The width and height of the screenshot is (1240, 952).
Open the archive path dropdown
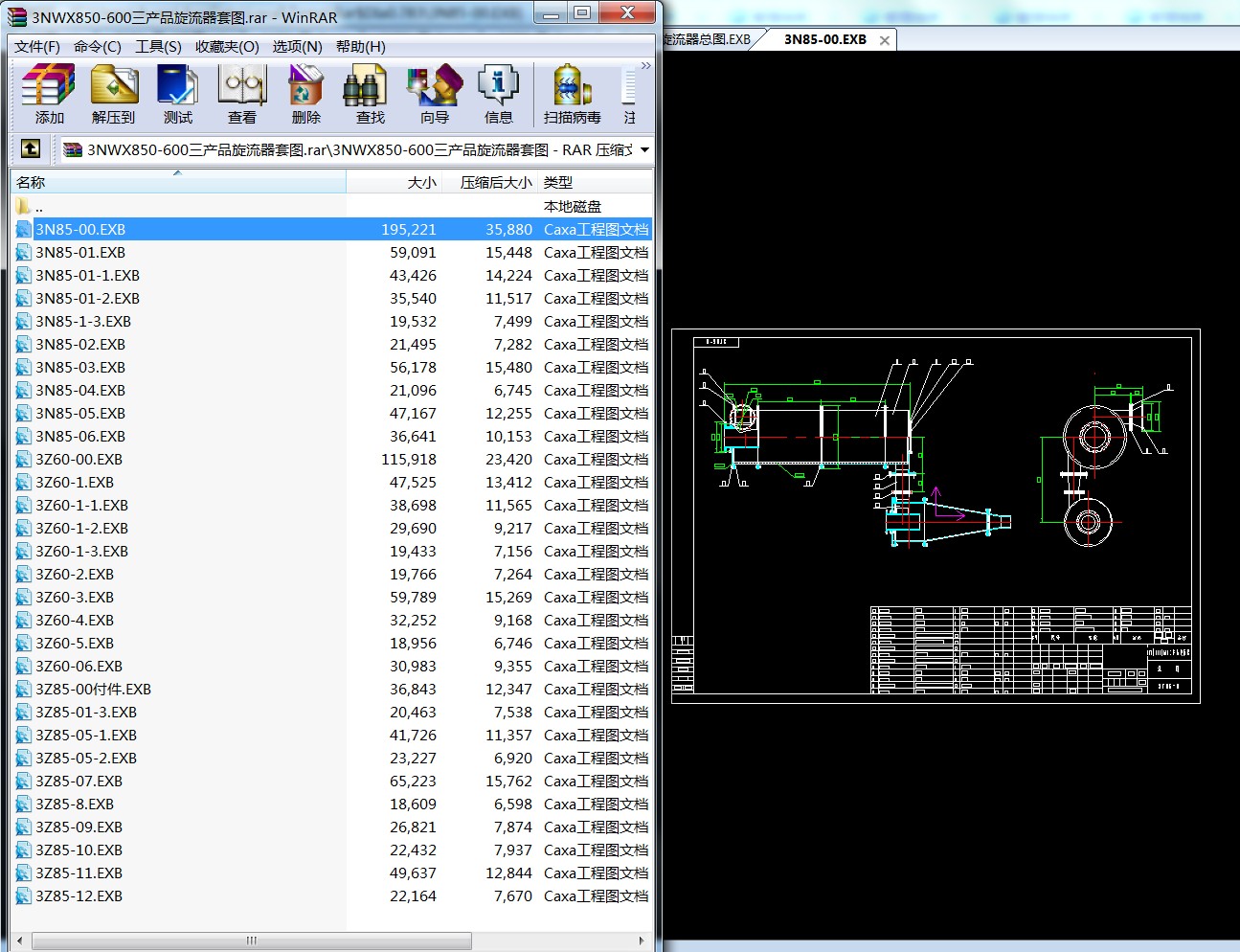pyautogui.click(x=644, y=149)
